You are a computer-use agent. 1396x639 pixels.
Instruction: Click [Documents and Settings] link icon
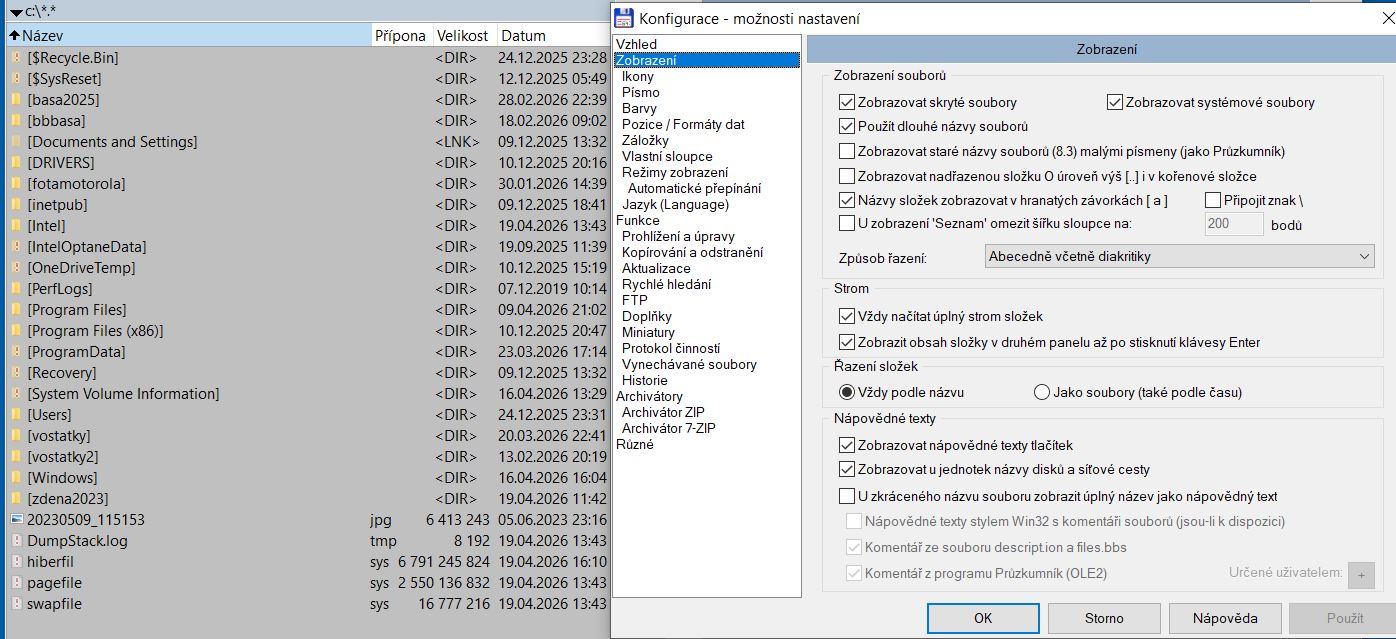16,142
